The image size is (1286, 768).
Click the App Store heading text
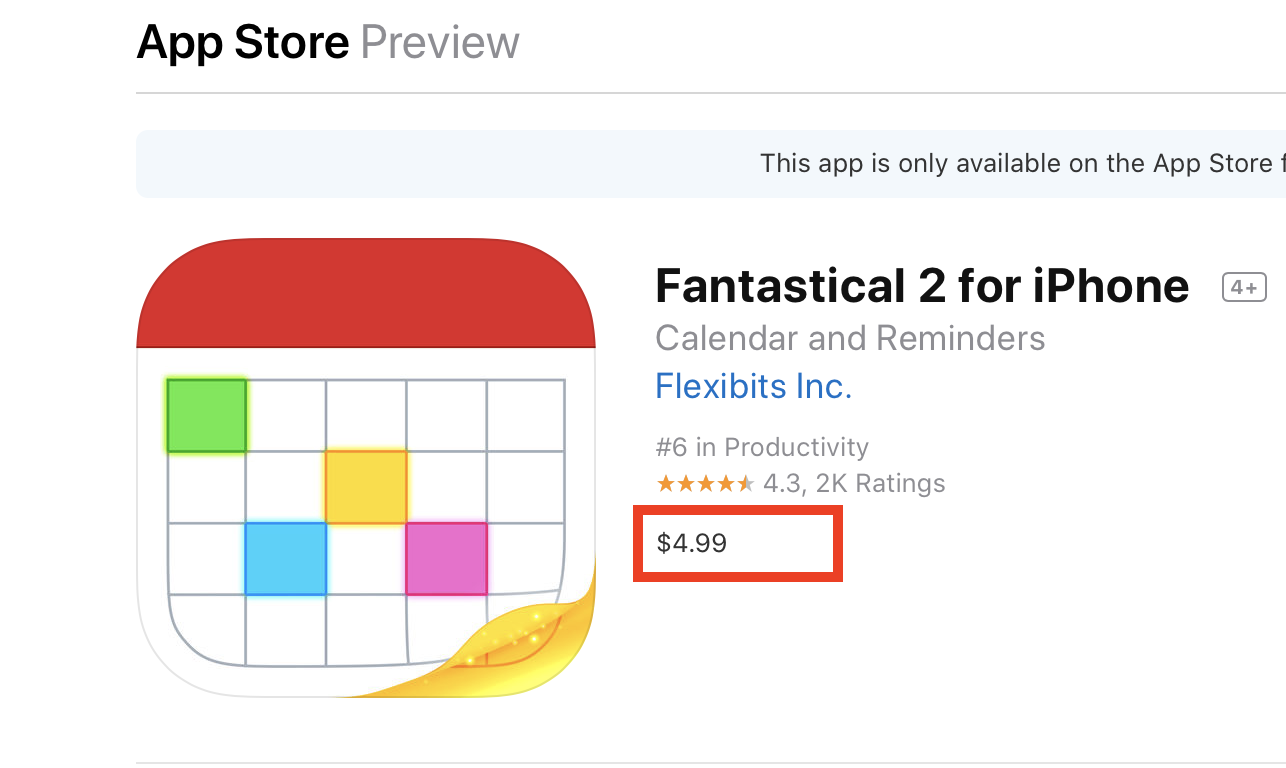tap(243, 42)
